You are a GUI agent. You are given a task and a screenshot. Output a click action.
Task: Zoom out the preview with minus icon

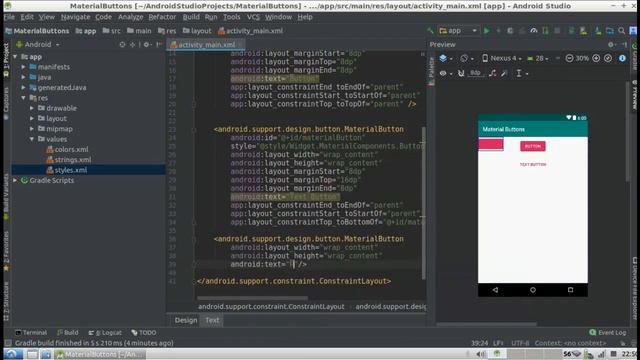coord(569,58)
